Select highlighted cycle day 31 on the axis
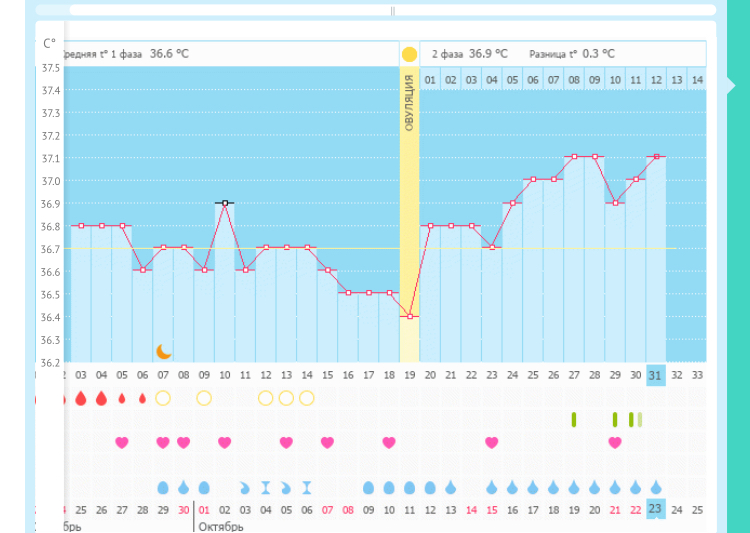Image resolution: width=750 pixels, height=533 pixels. (x=655, y=375)
